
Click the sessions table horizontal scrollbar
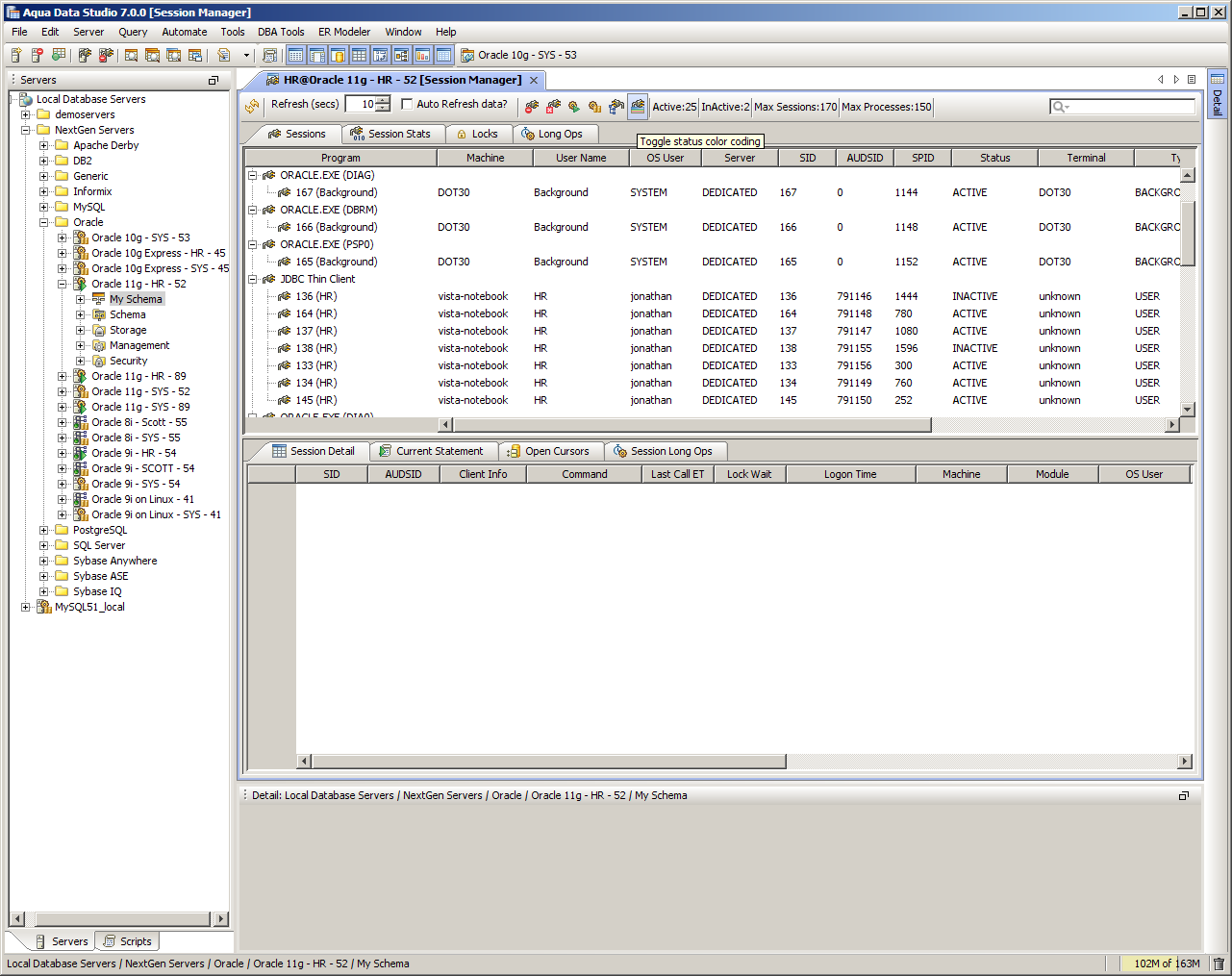click(692, 424)
